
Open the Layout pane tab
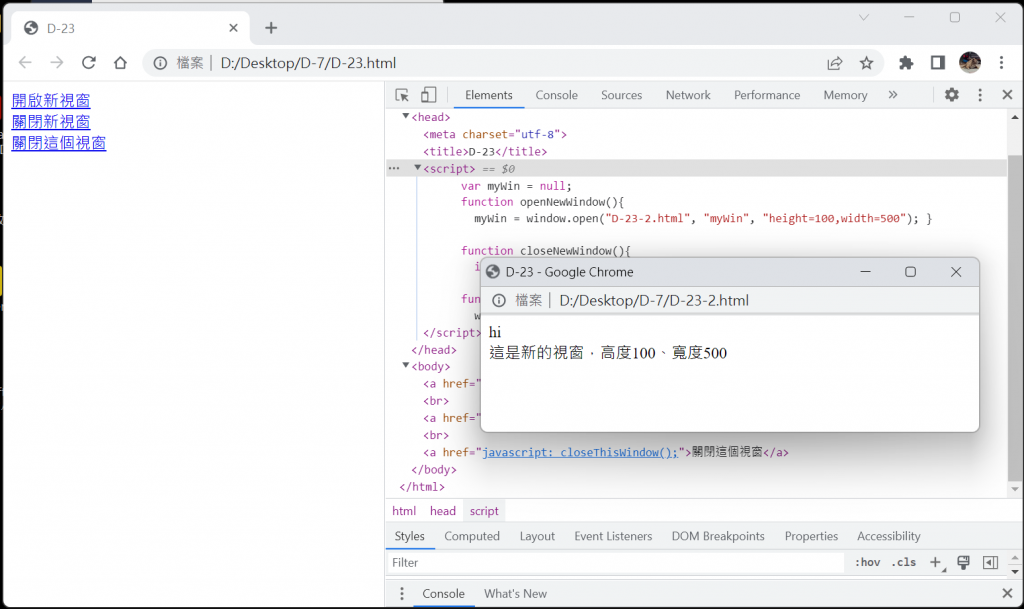537,536
